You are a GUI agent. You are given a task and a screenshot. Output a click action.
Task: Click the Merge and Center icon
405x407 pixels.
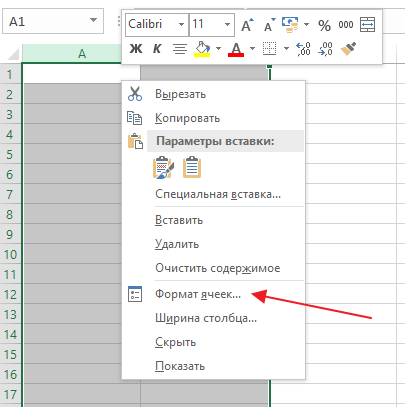(368, 25)
